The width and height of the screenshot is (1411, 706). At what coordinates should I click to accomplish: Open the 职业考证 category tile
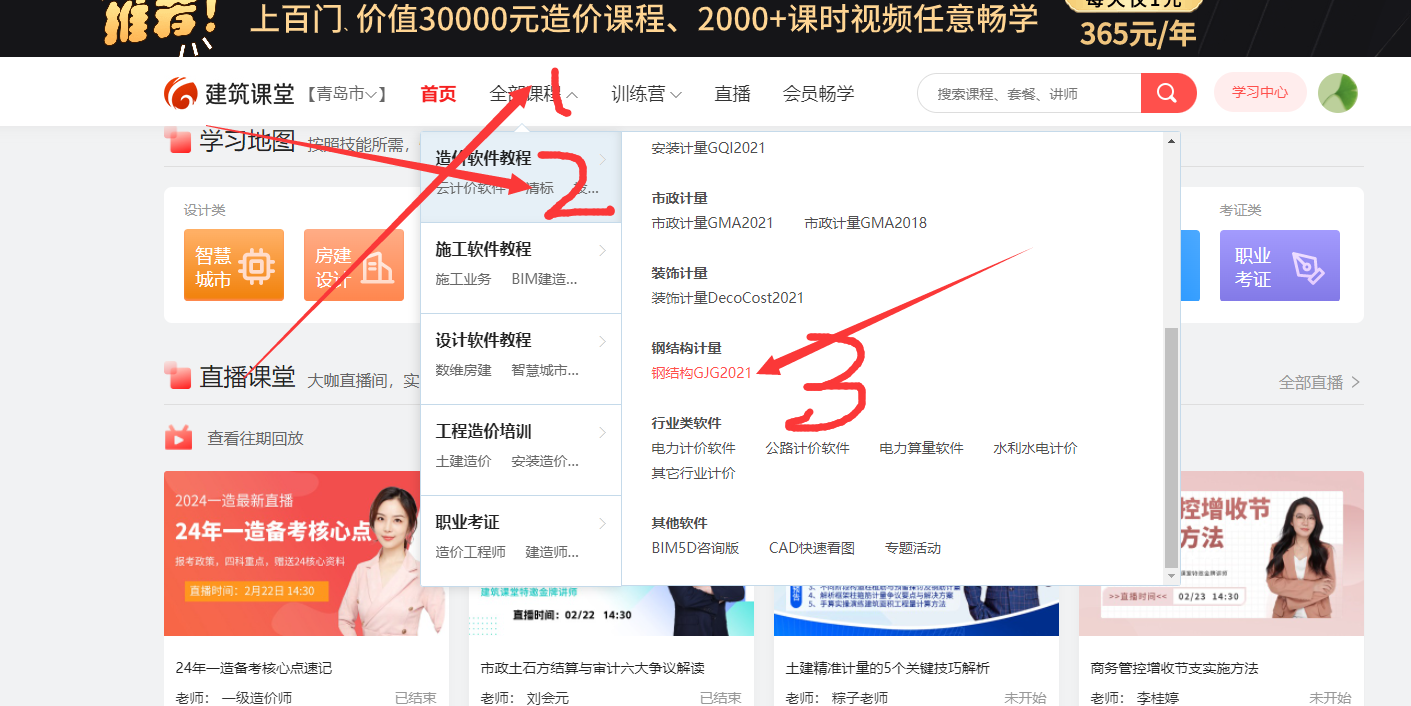click(1279, 265)
